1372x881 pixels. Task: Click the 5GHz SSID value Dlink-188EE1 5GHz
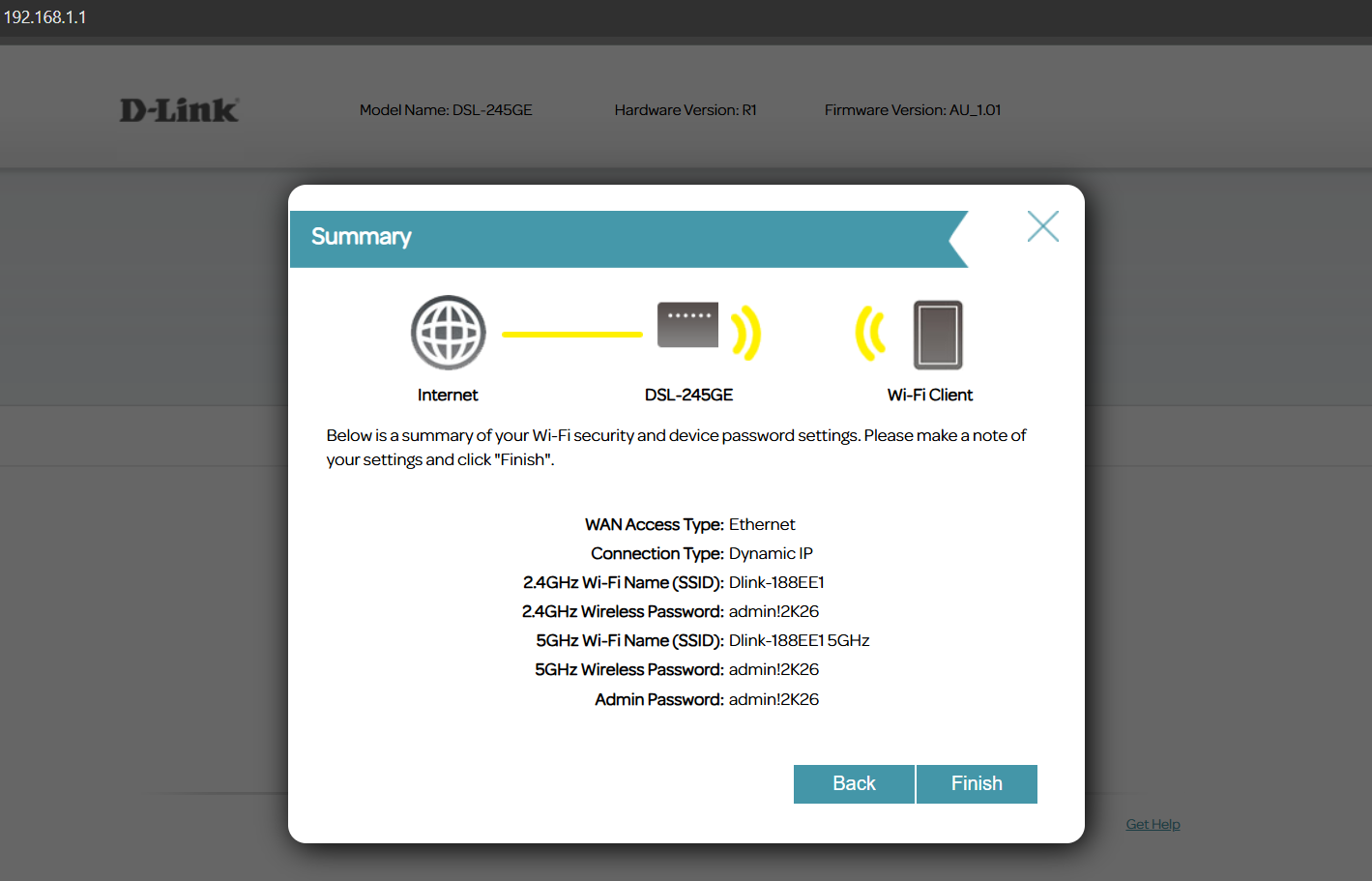click(x=799, y=640)
